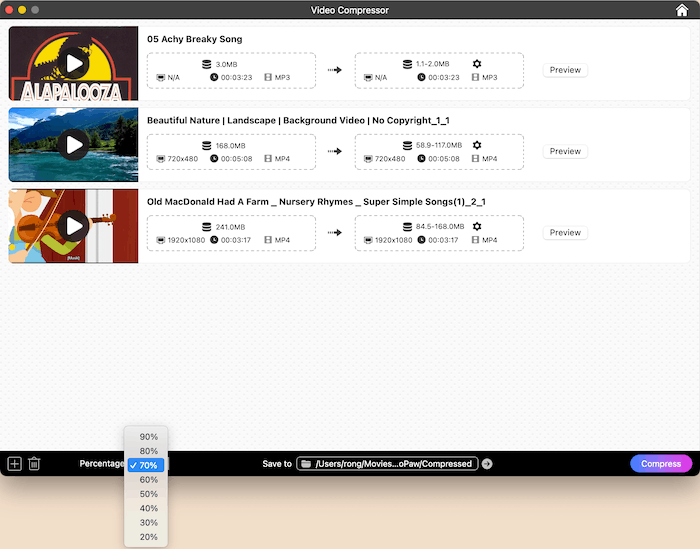Preview the Beautiful Nature video
Image resolution: width=700 pixels, height=549 pixels.
(565, 151)
